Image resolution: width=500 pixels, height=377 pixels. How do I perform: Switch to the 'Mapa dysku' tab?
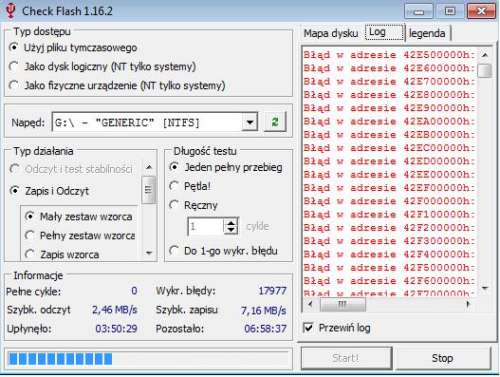coord(331,33)
